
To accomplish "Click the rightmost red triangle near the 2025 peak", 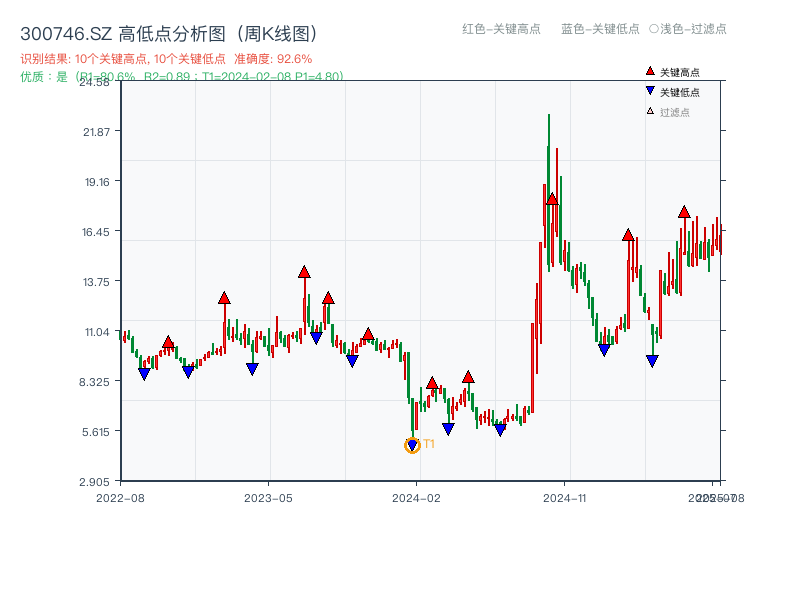I will coord(684,211).
